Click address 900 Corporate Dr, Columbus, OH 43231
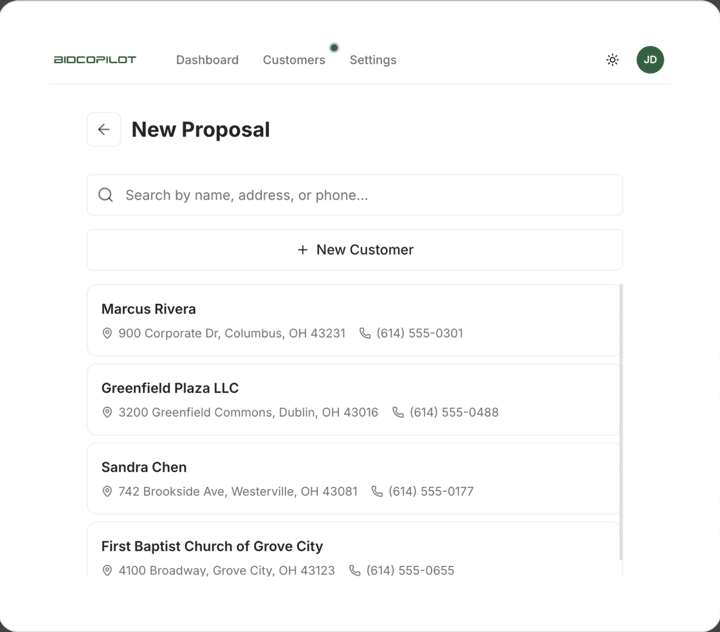Screen dimensions: 720x632 click(232, 333)
